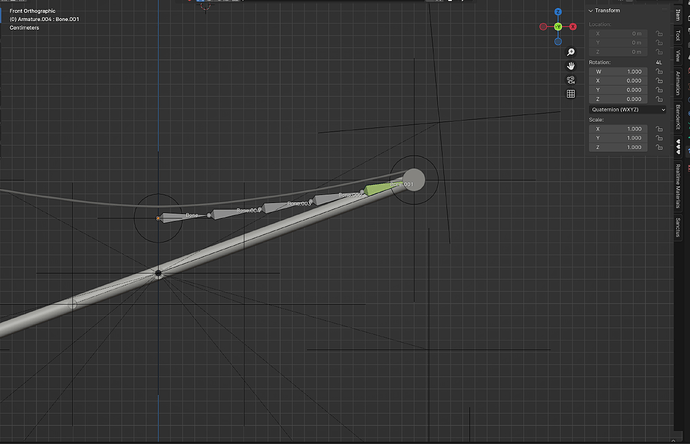Click the Rotation Y field showing 0.000
The height and width of the screenshot is (444, 690).
pyautogui.click(x=618, y=90)
